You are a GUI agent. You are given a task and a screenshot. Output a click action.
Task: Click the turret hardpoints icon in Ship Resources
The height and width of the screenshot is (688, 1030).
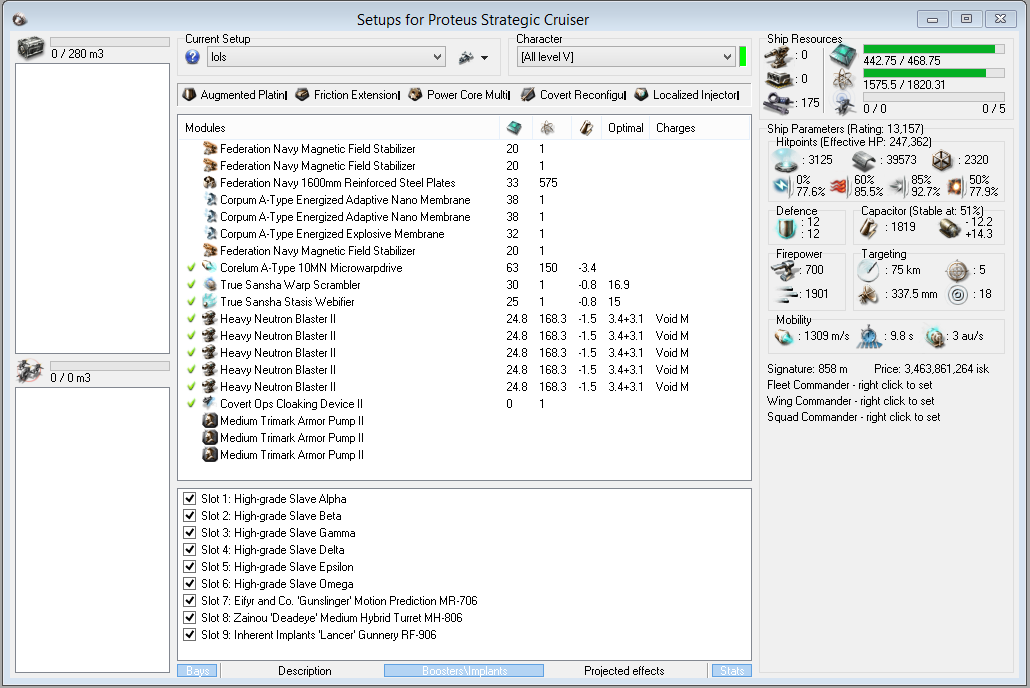click(779, 56)
